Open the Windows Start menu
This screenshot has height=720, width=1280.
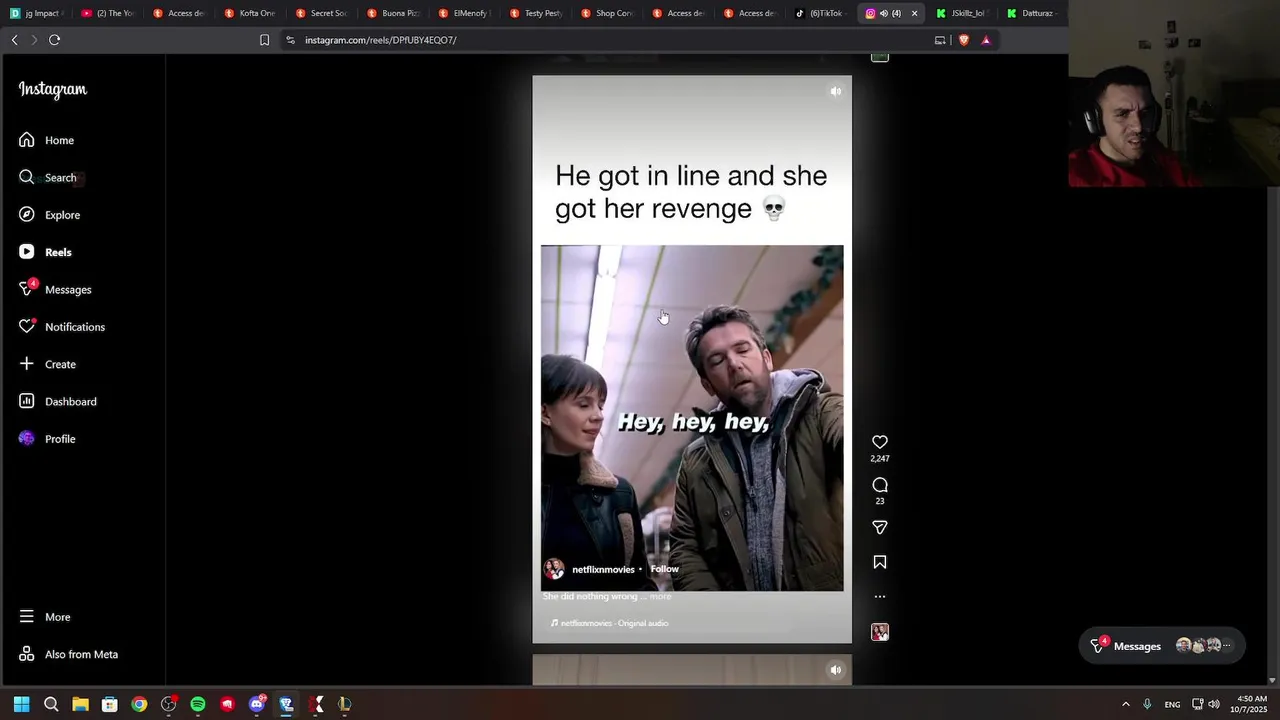(x=21, y=704)
